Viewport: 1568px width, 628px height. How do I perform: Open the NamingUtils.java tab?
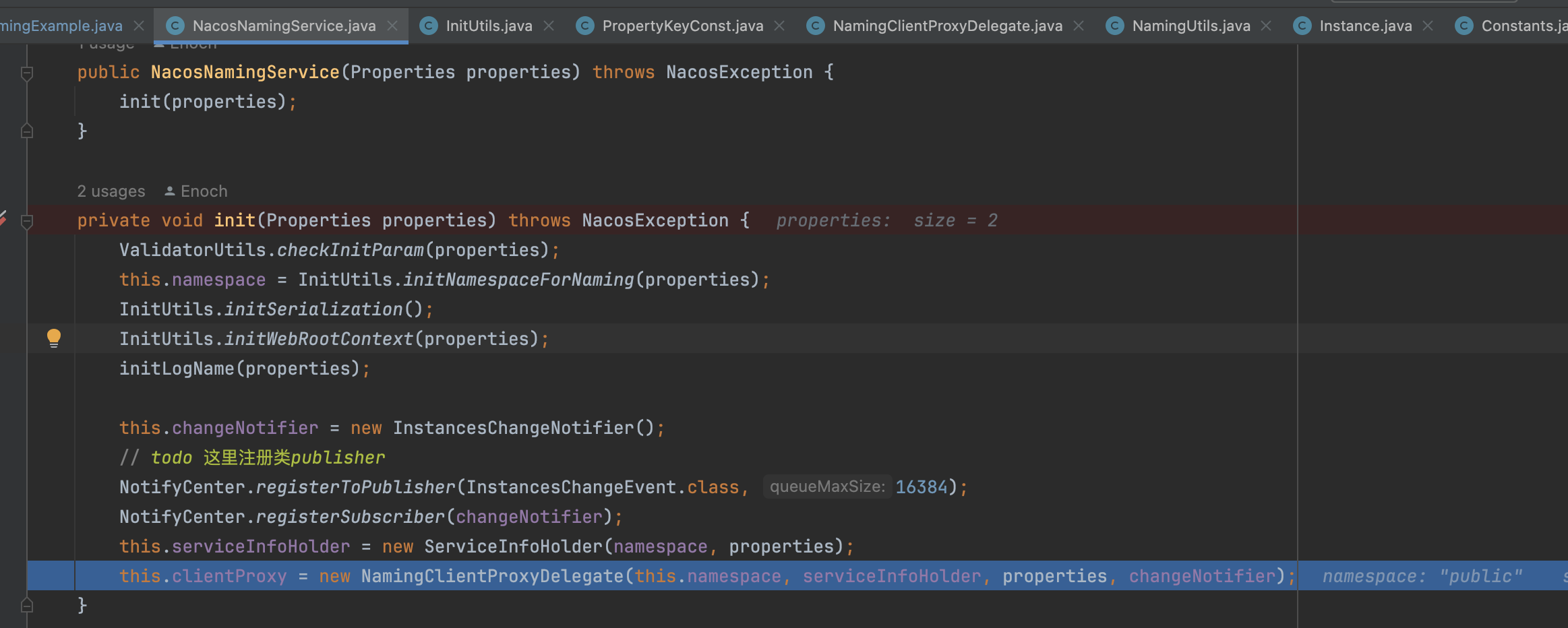[x=1190, y=26]
